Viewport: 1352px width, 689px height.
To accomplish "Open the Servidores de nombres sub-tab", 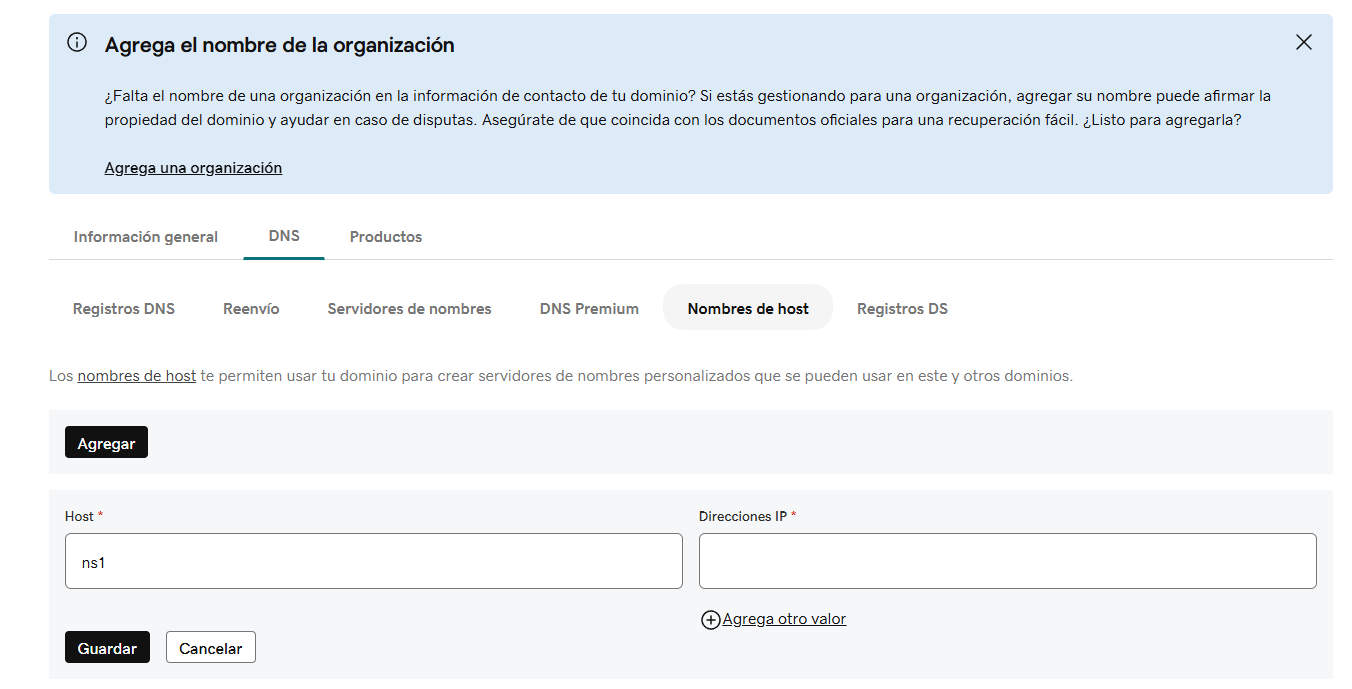I will [x=409, y=309].
